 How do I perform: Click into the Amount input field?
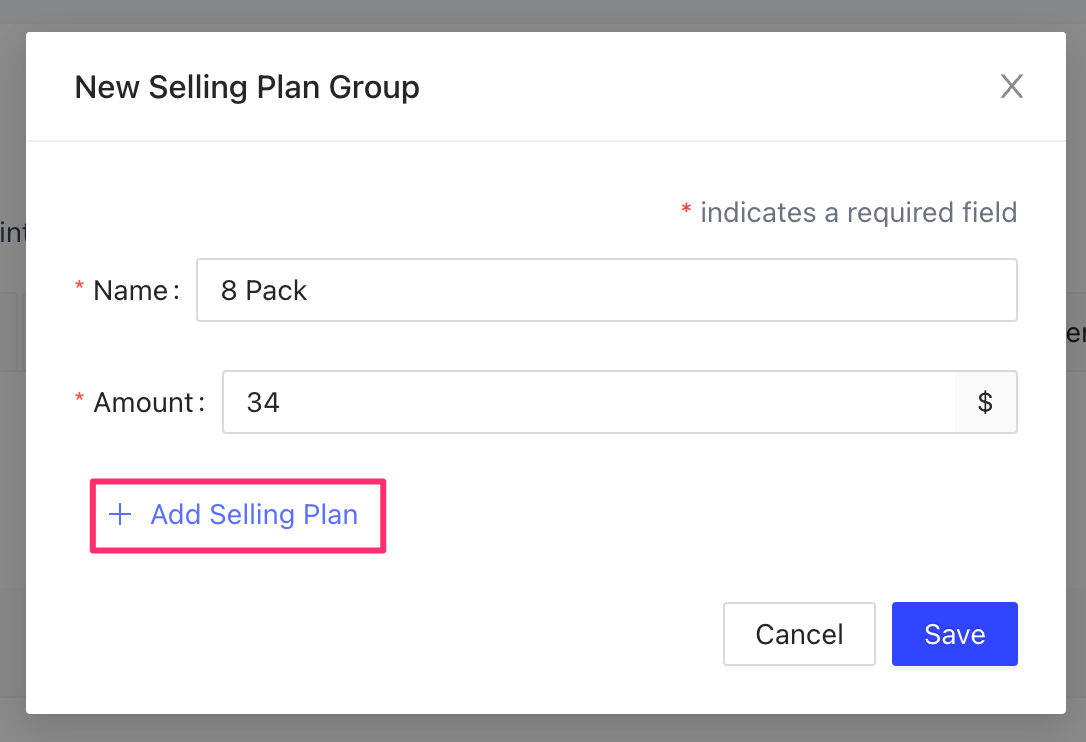point(588,403)
